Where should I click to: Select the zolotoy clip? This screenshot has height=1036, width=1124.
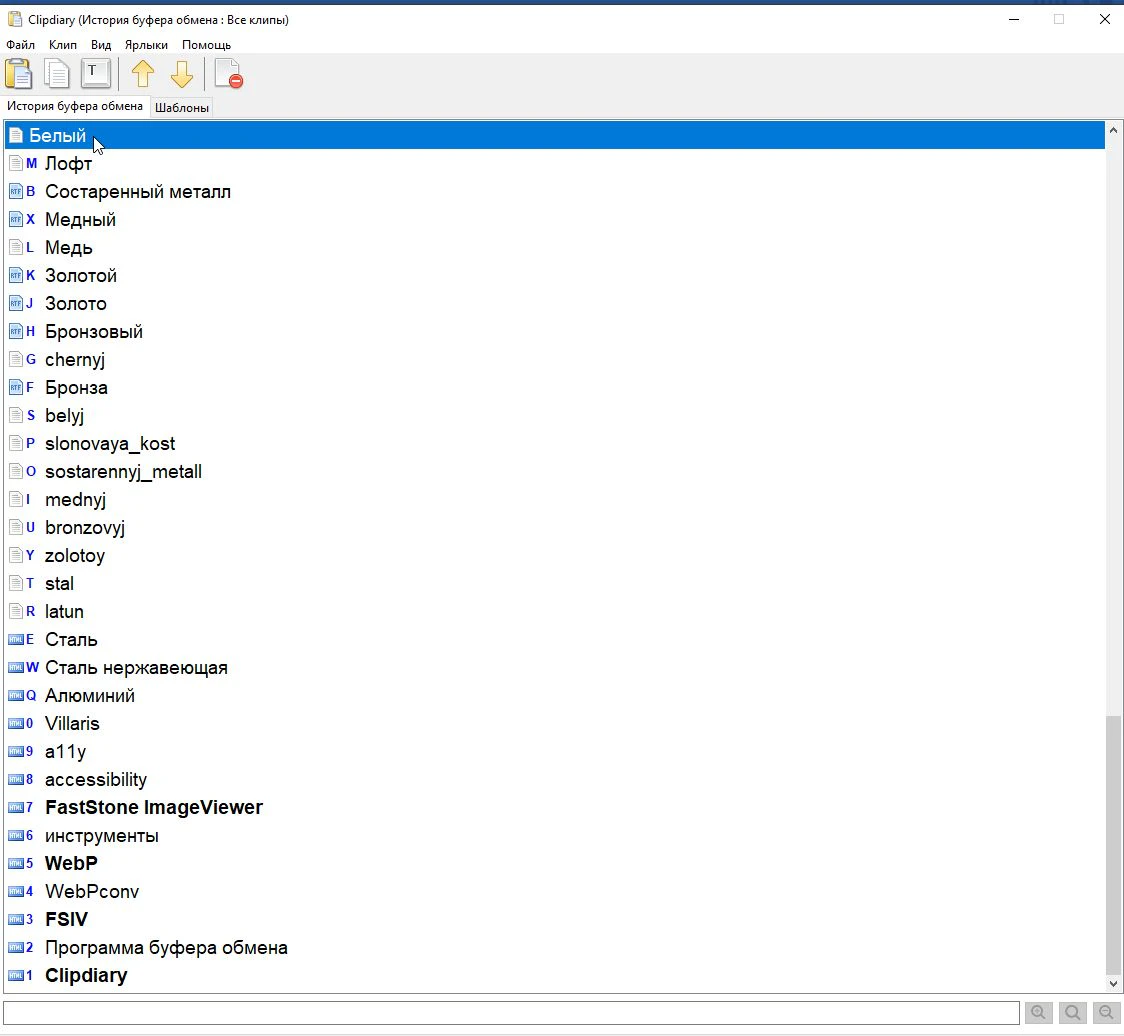point(555,555)
